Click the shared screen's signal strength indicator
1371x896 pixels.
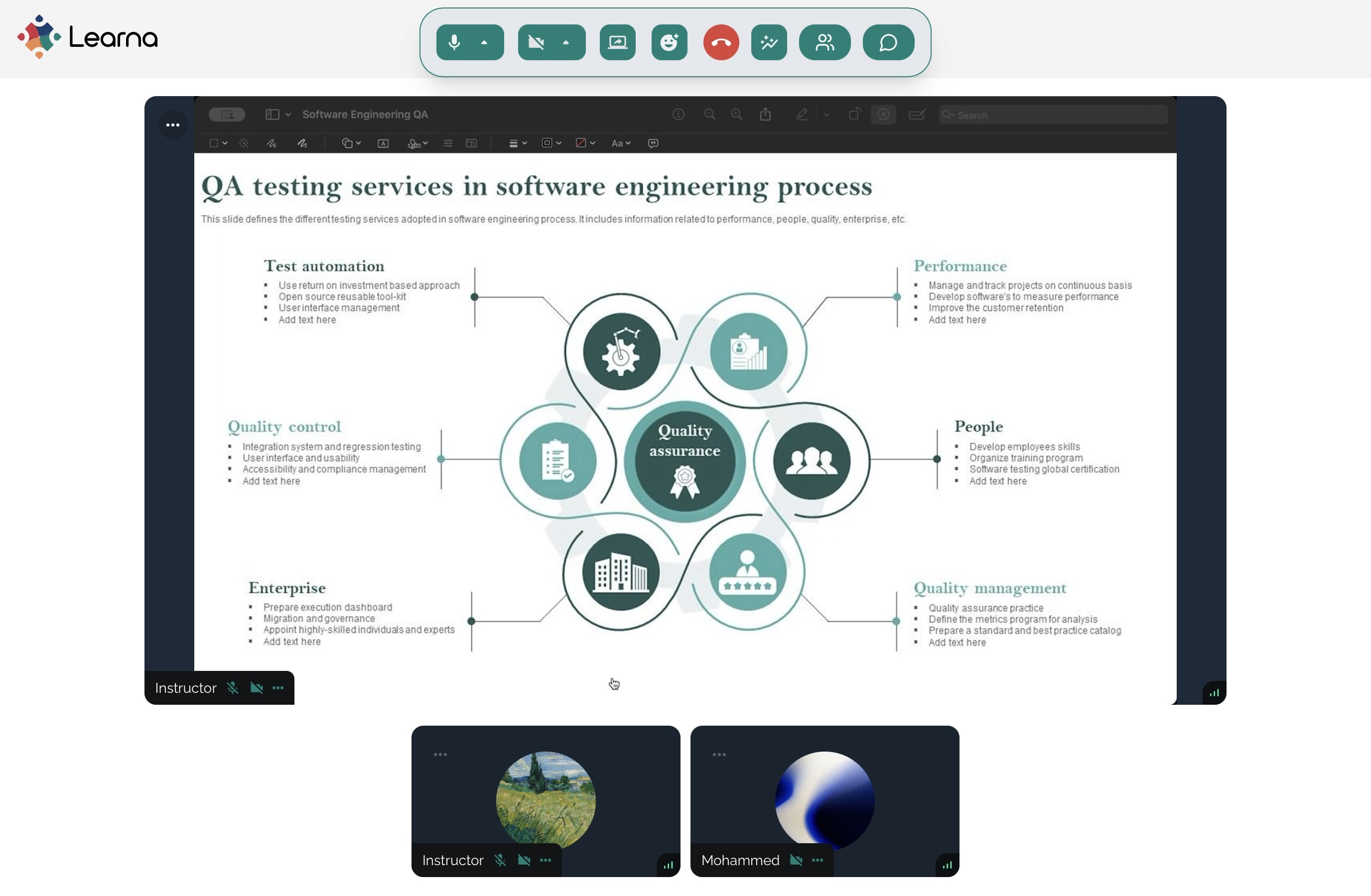(1214, 693)
